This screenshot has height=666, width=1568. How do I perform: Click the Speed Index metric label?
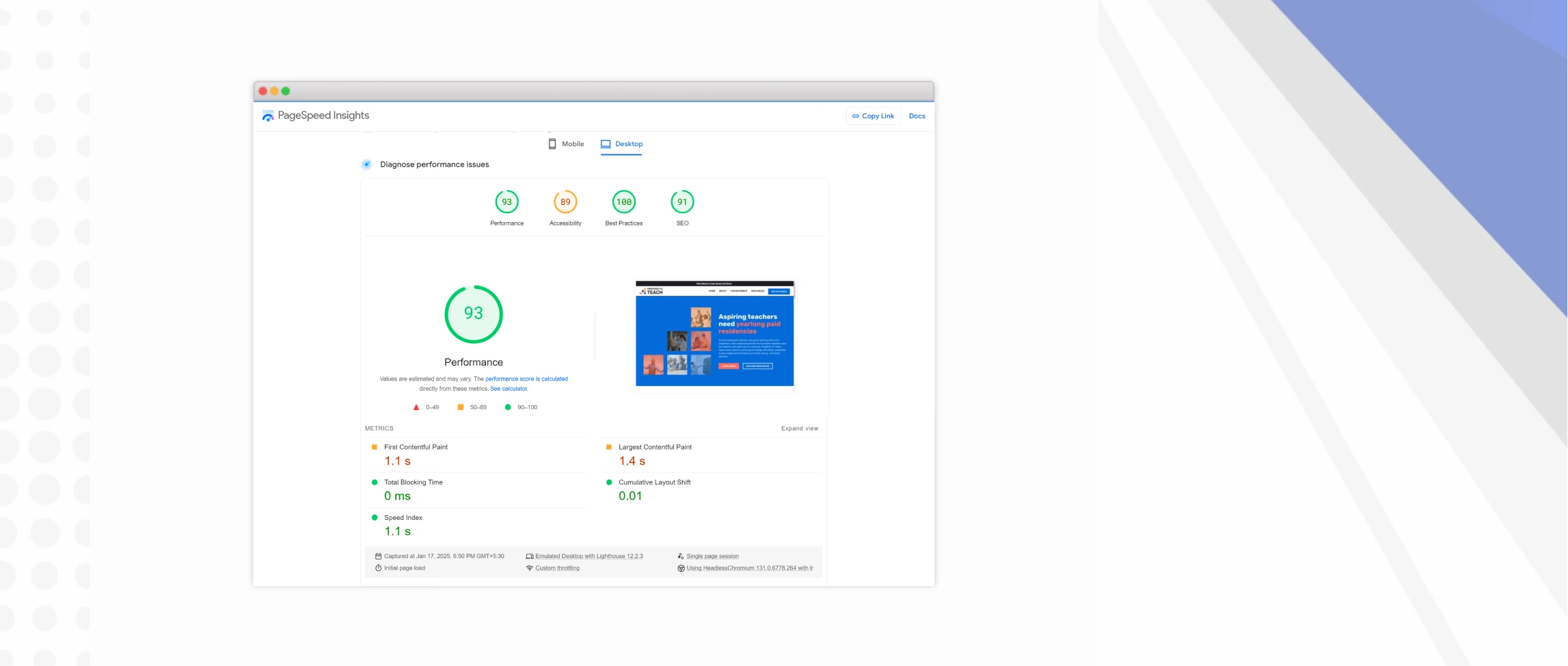coord(403,518)
